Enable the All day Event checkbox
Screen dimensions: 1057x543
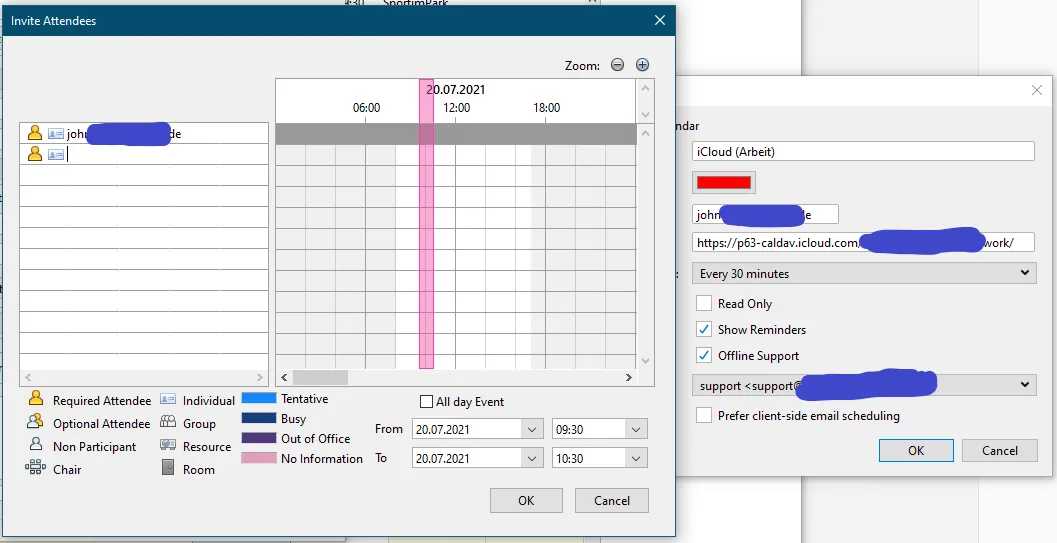click(x=426, y=402)
